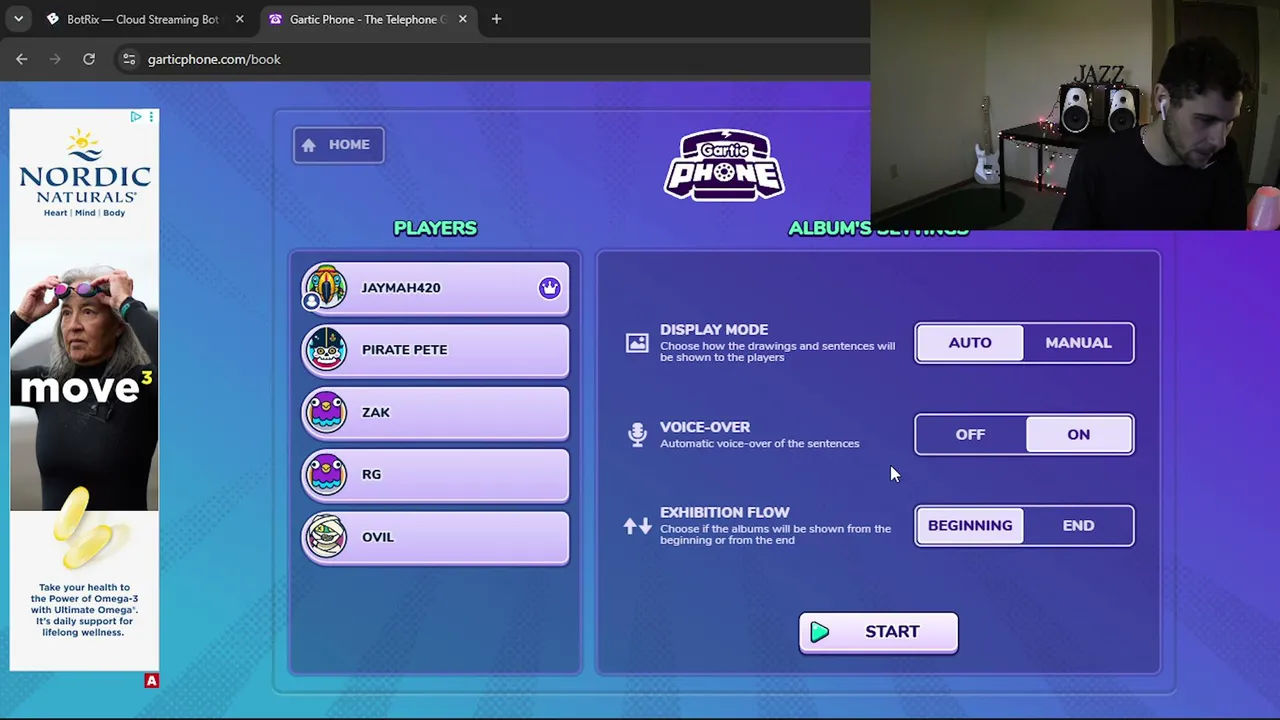Click PIRATE PETE's pirate avatar

326,349
